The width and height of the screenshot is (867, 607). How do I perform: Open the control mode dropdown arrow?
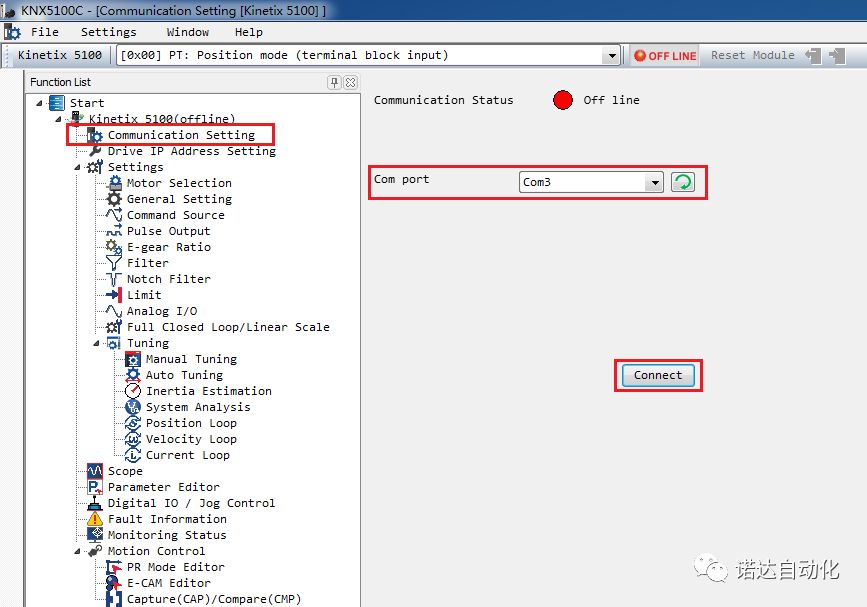[x=612, y=55]
